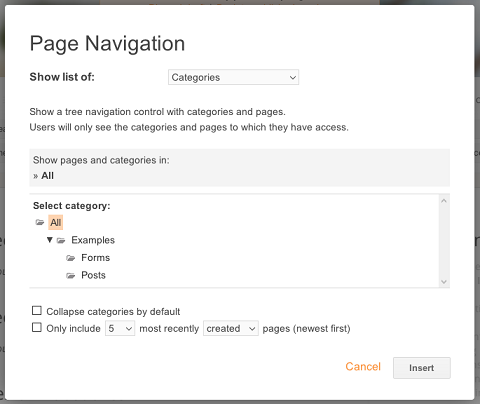Open the page count dropdown showing 5
The height and width of the screenshot is (404, 480).
click(x=120, y=328)
